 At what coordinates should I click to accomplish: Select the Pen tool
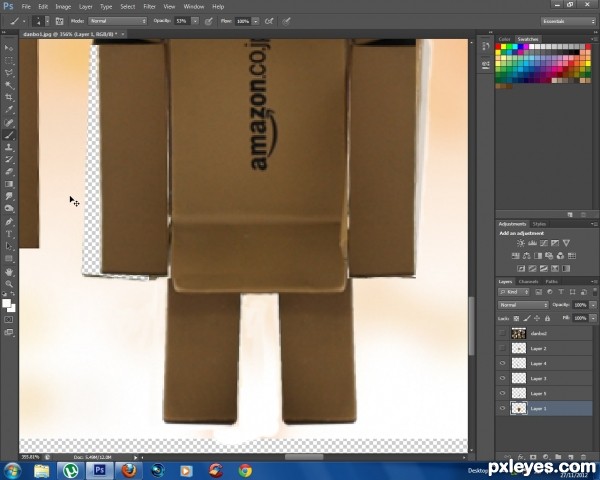click(9, 222)
